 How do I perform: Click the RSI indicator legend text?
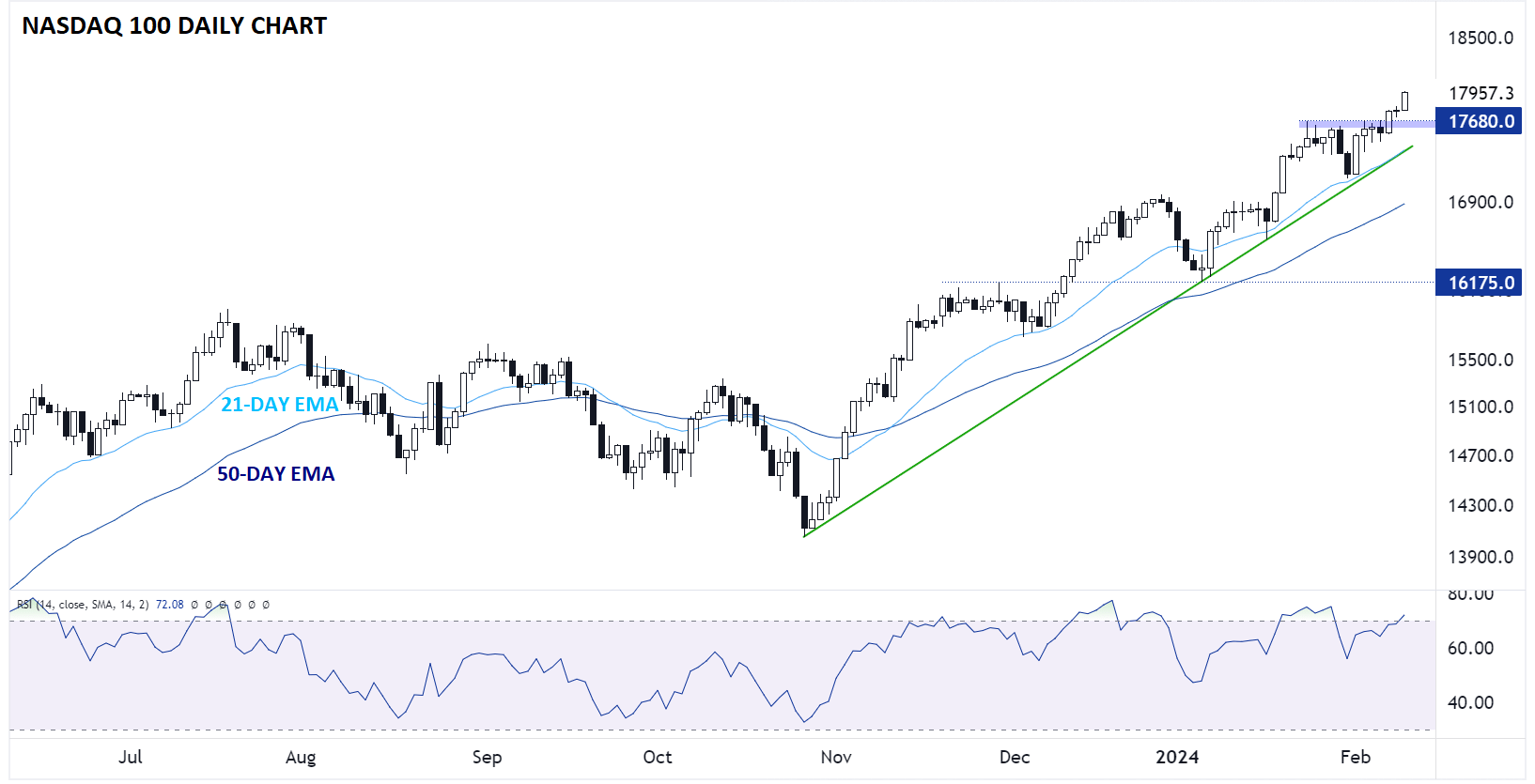[83, 605]
